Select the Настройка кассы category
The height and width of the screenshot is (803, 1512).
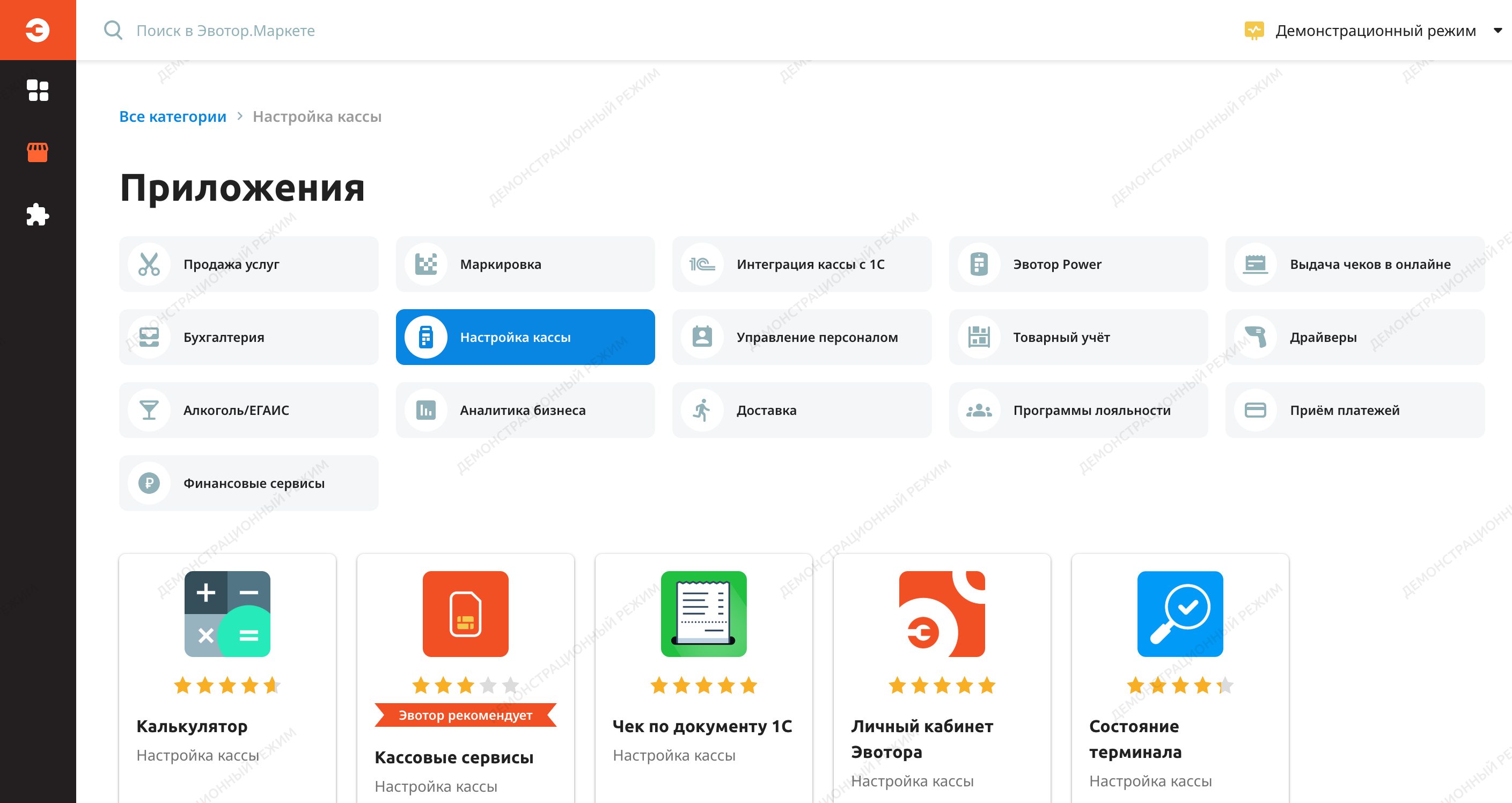click(525, 337)
